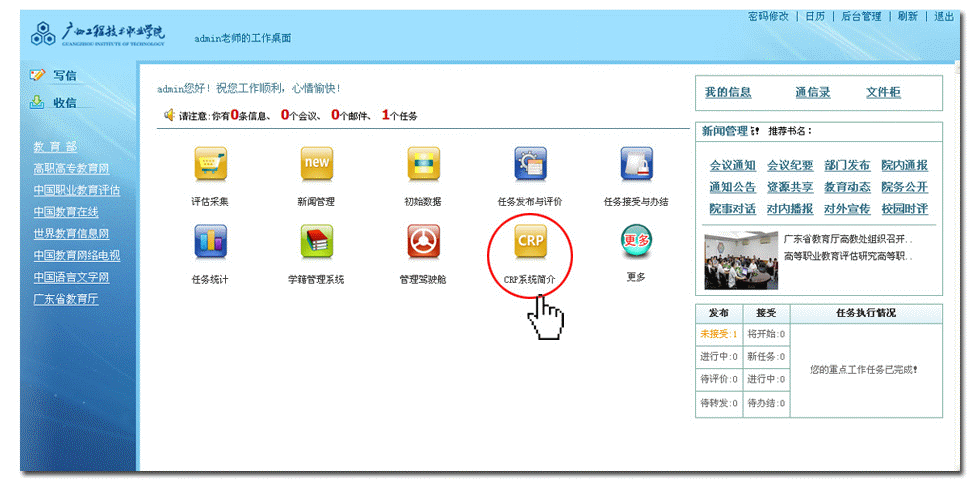Open the 初始数据 icon
The width and height of the screenshot is (980, 480).
coord(423,163)
